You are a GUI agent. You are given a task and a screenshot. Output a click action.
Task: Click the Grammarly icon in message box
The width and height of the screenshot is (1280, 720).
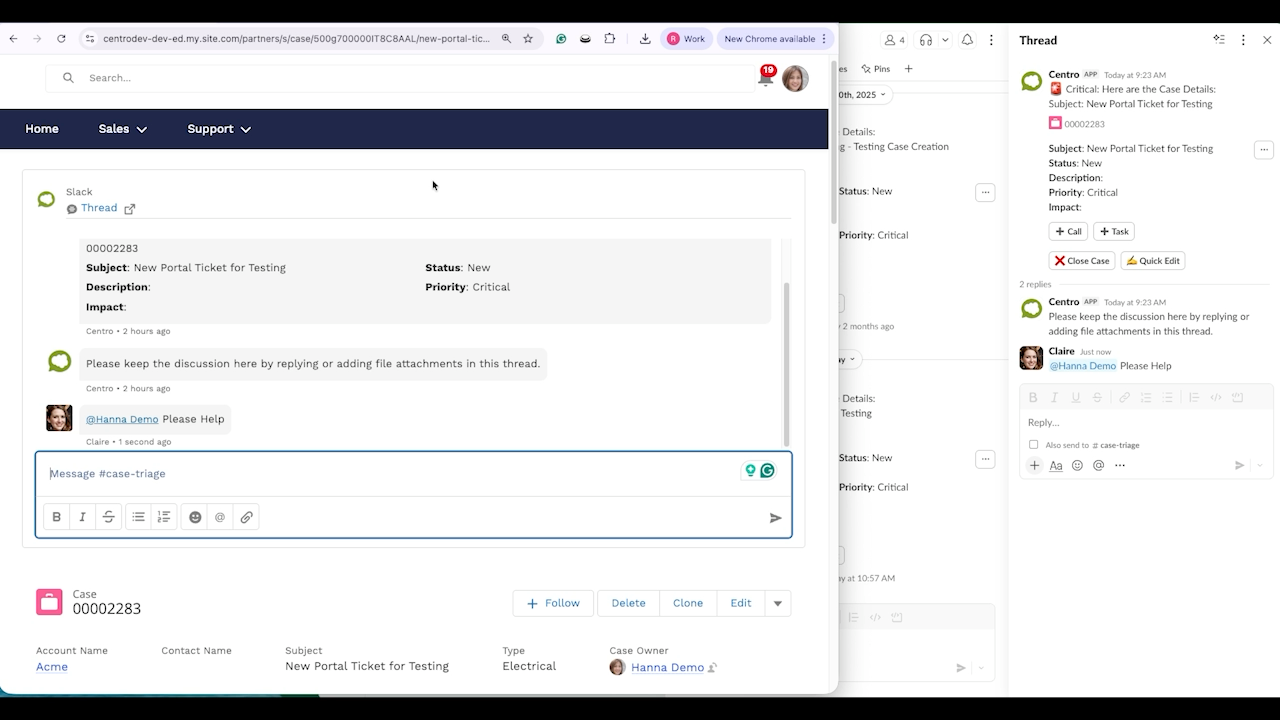click(x=767, y=470)
